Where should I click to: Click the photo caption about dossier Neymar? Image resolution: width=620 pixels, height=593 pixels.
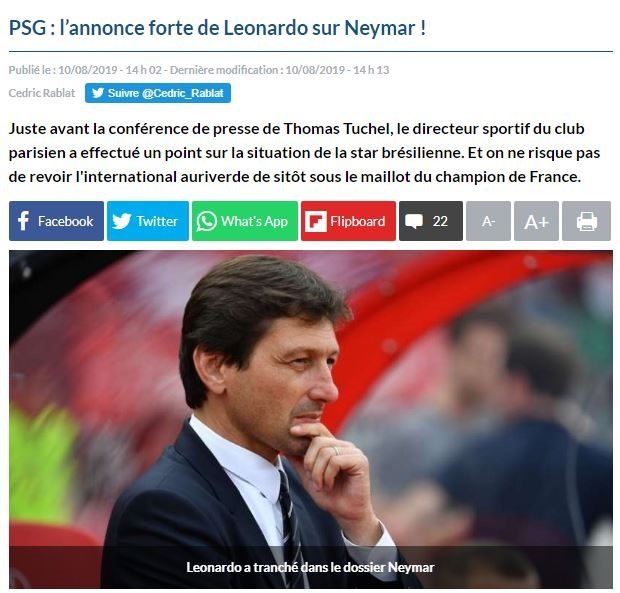tap(310, 567)
